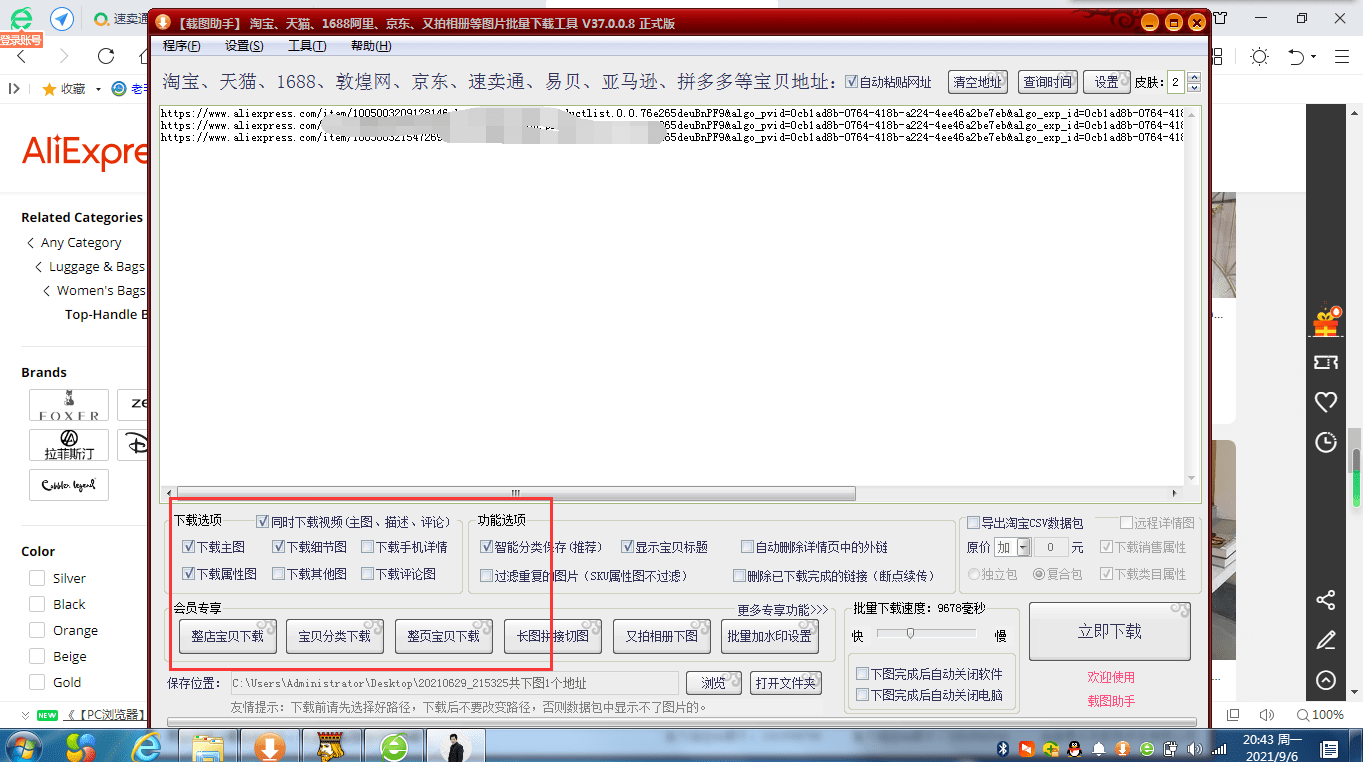Image resolution: width=1363 pixels, height=762 pixels.
Task: Click the 批量加水印设置 button
Action: [770, 636]
